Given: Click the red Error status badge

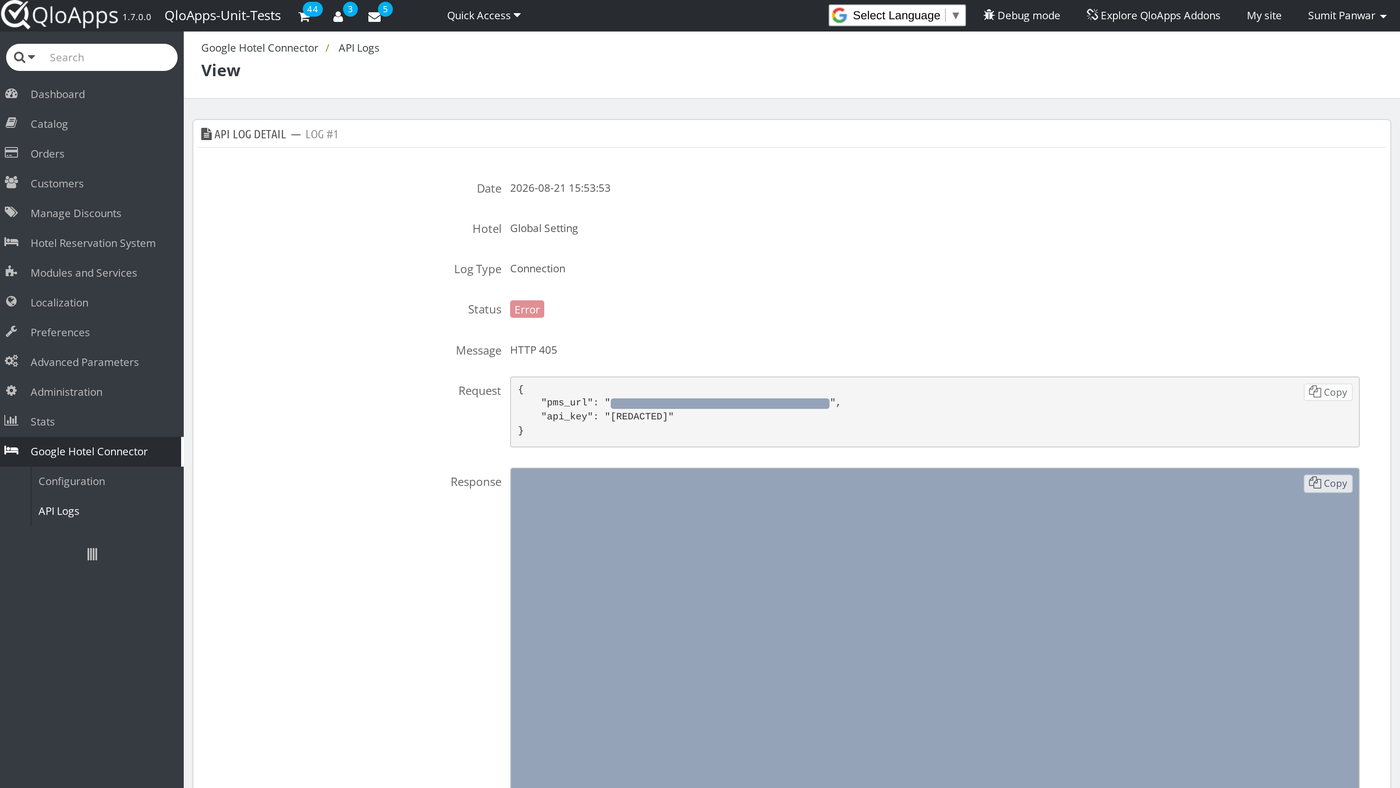Looking at the screenshot, I should 527,309.
